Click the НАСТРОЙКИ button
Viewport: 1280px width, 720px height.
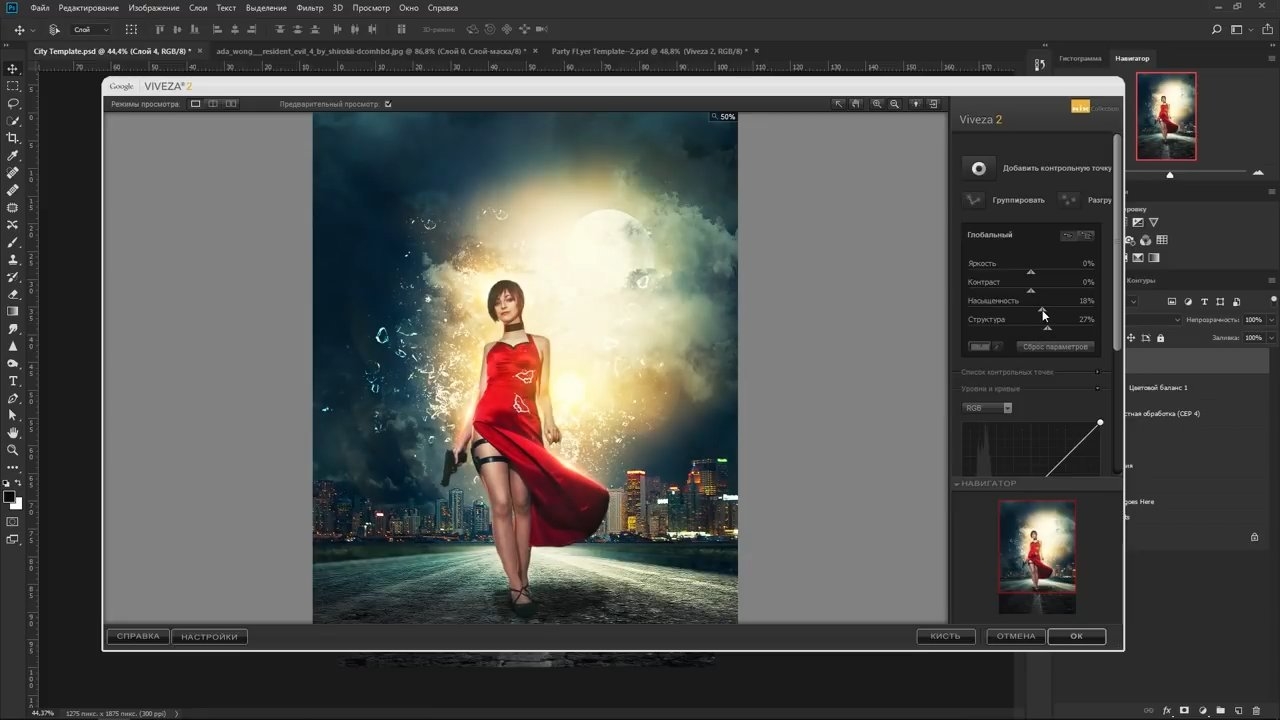[210, 636]
